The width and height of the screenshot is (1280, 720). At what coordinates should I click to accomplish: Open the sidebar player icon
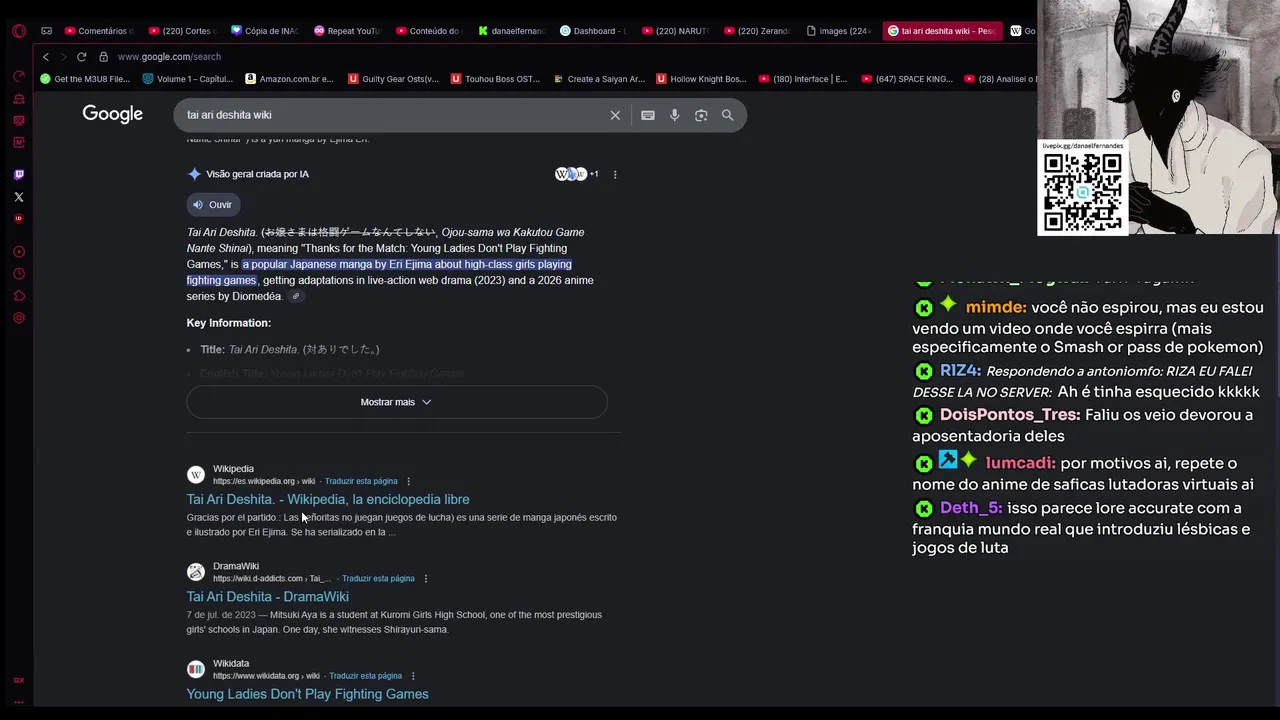[x=18, y=252]
